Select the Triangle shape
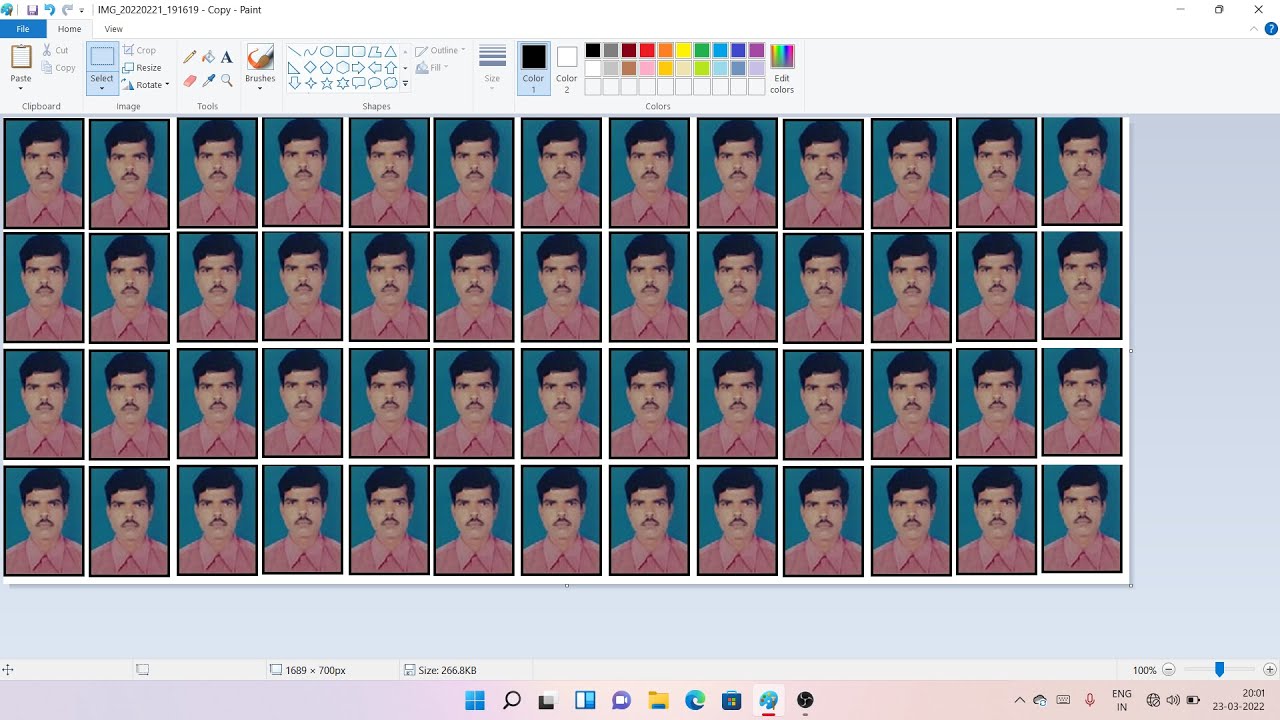This screenshot has width=1280, height=720. pyautogui.click(x=390, y=51)
